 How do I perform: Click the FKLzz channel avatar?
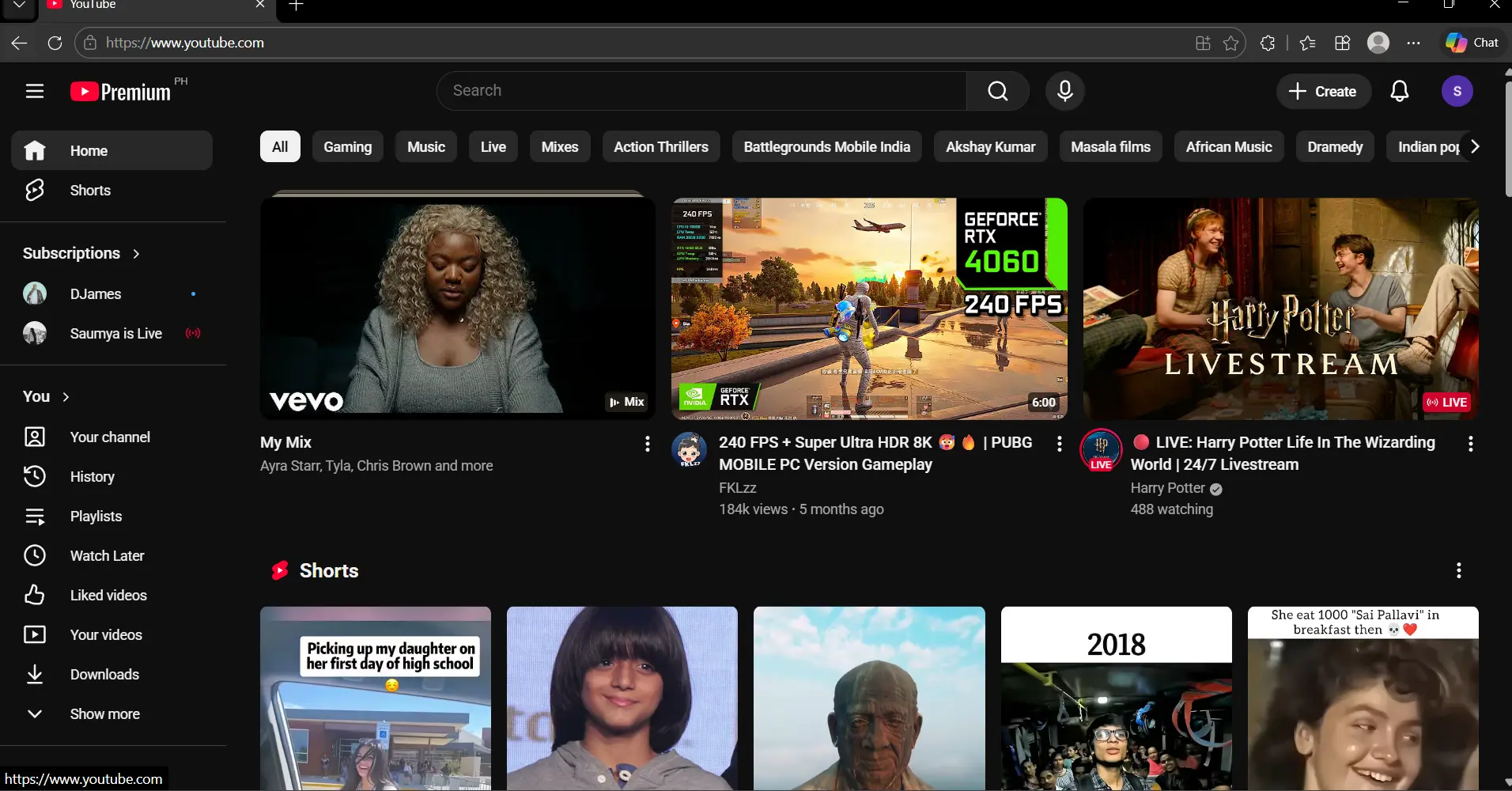tap(689, 449)
